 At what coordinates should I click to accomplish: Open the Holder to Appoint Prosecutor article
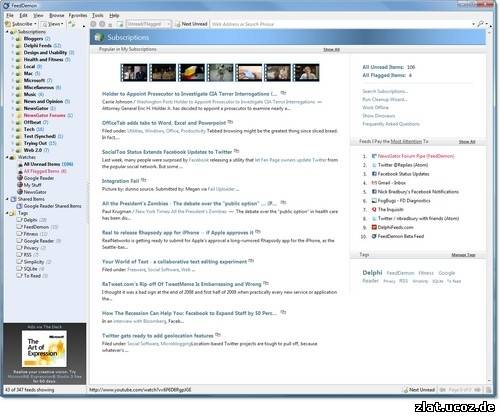point(189,94)
